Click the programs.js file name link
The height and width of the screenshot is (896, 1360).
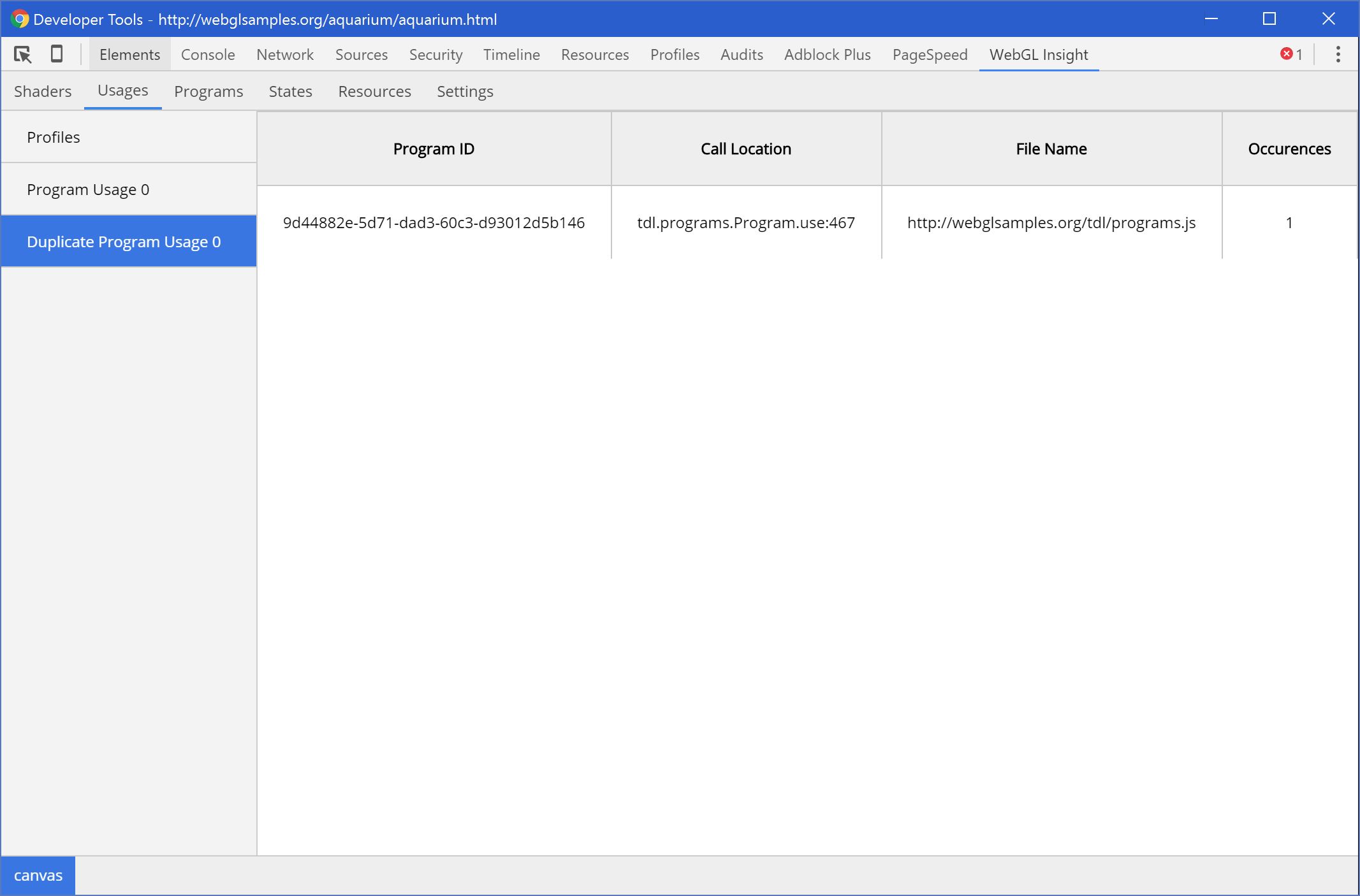tap(1051, 222)
